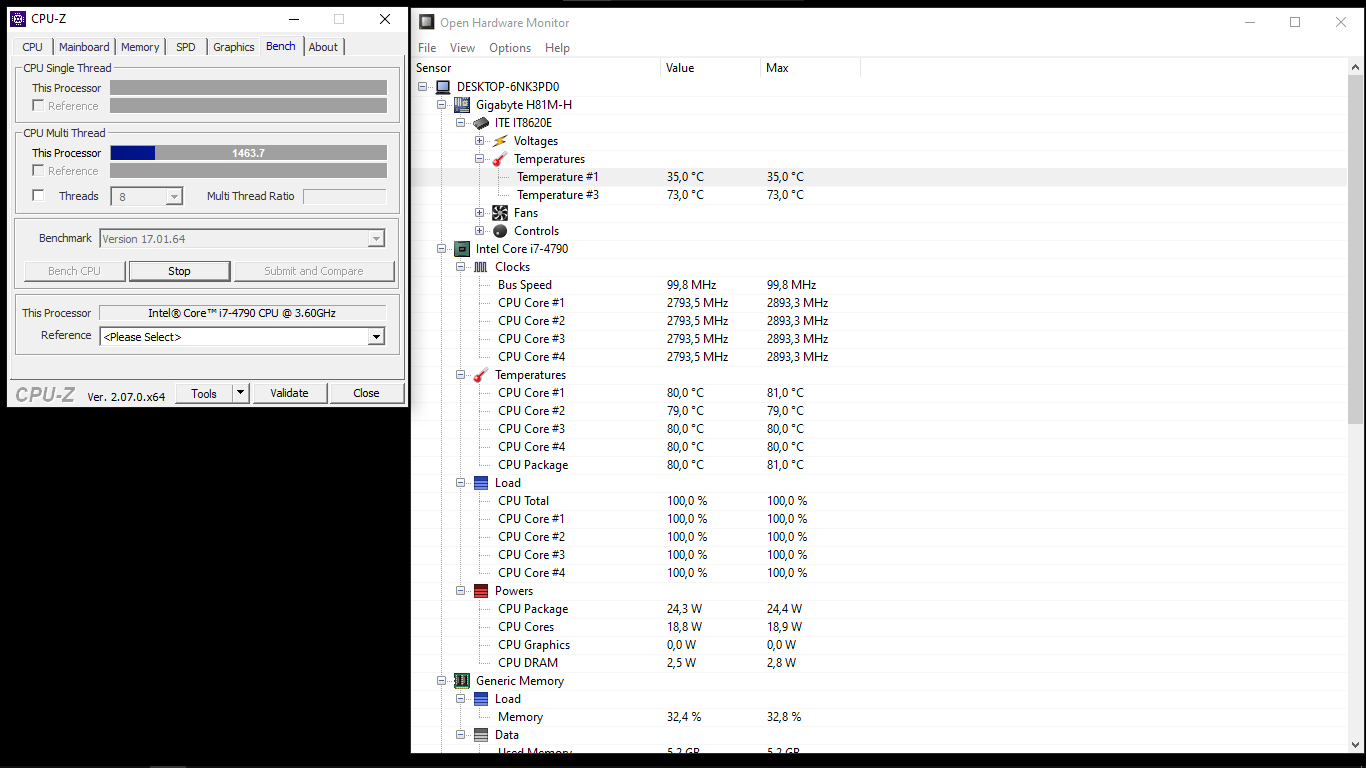Click the Bench CPU button
The image size is (1366, 768).
coord(75,271)
